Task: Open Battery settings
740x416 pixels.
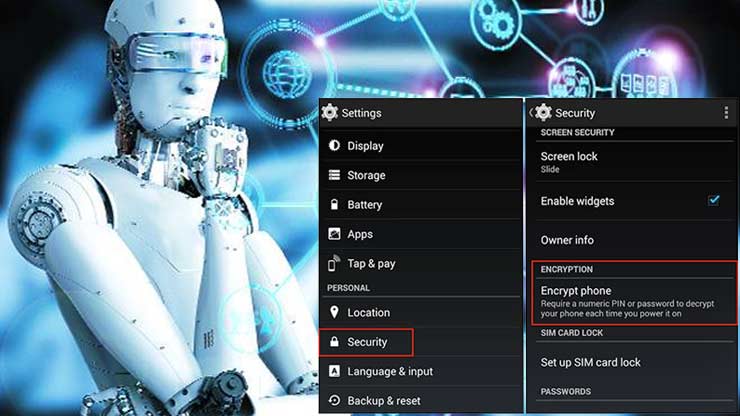Action: [x=421, y=204]
